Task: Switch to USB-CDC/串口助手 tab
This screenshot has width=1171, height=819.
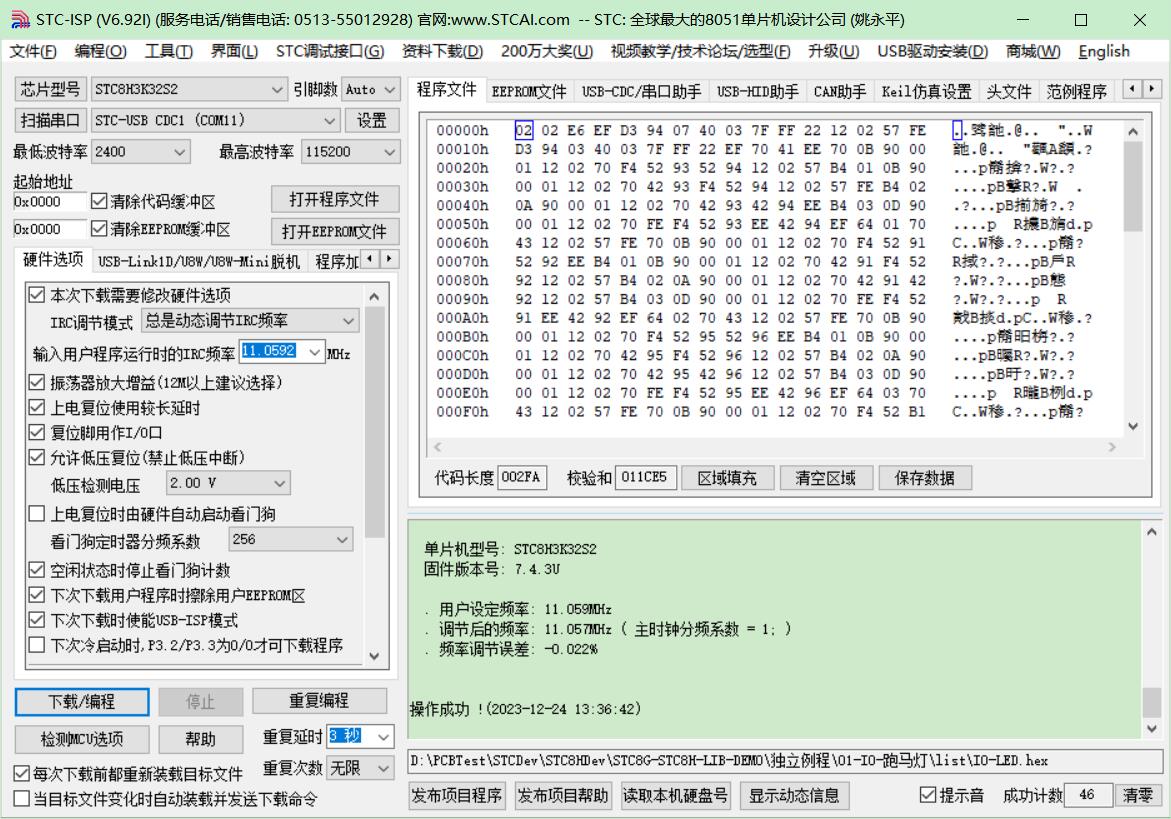Action: [642, 92]
